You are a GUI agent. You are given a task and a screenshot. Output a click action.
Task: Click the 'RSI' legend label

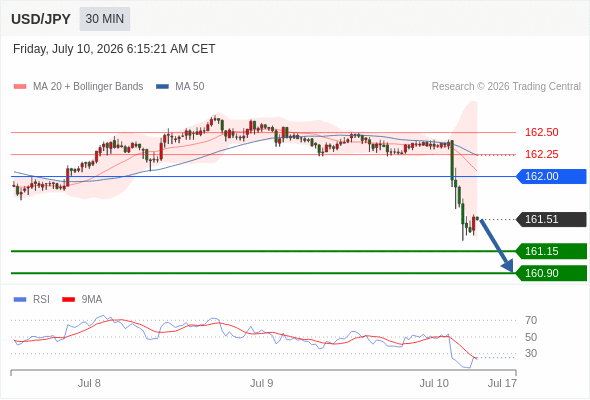41,300
